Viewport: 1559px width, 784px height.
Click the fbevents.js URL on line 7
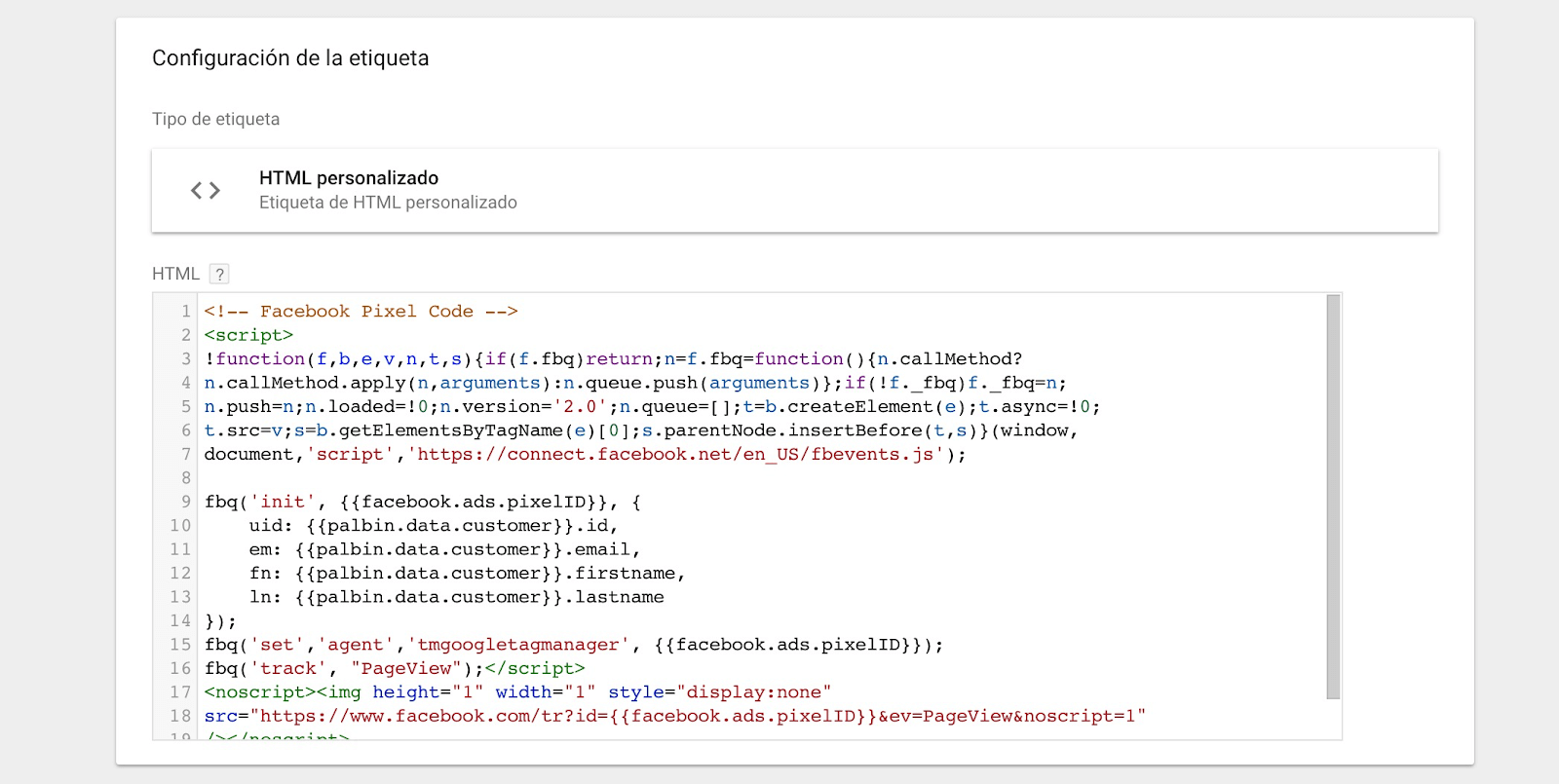[x=675, y=455]
